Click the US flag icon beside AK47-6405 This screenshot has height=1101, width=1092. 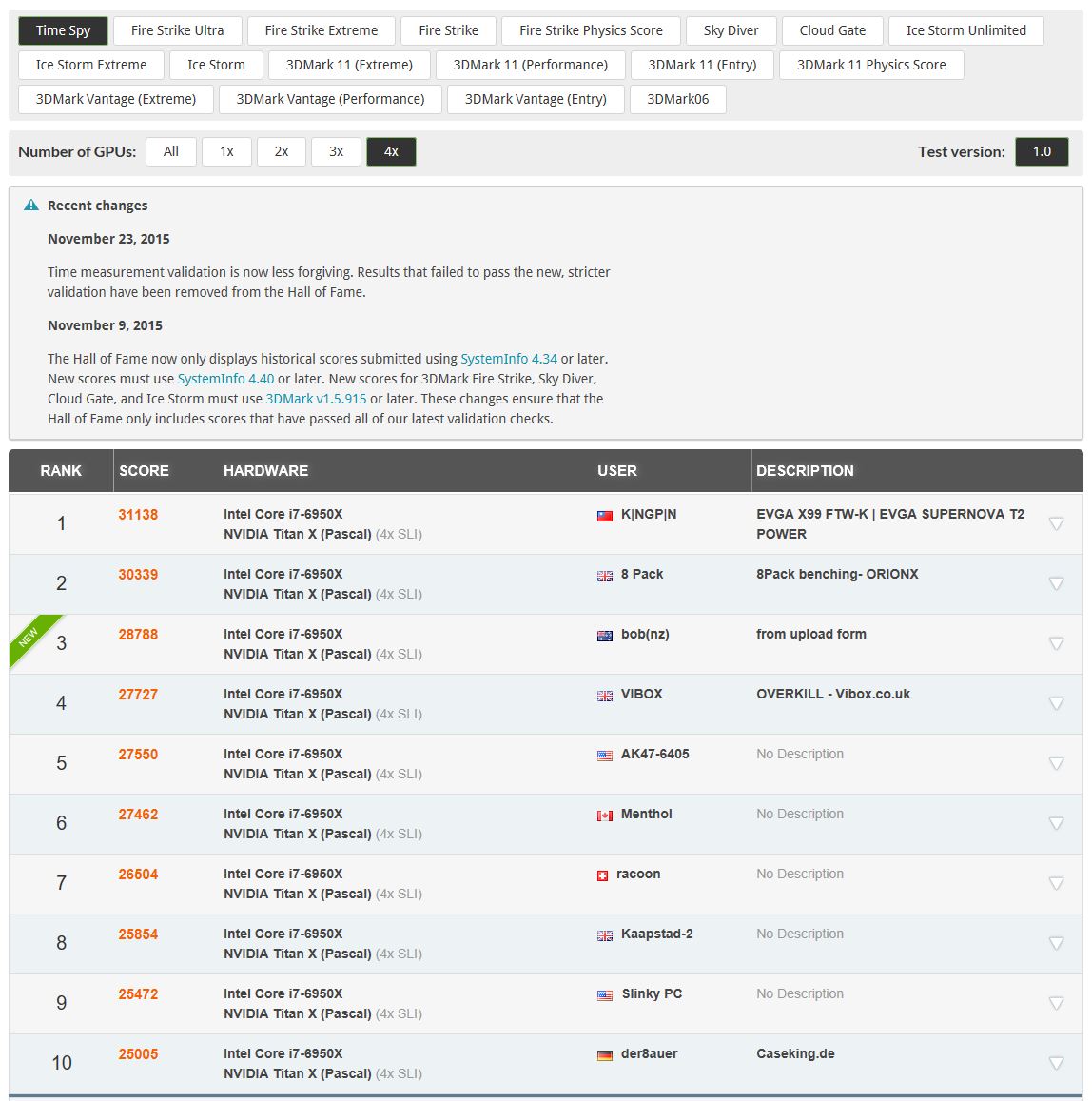tap(604, 757)
